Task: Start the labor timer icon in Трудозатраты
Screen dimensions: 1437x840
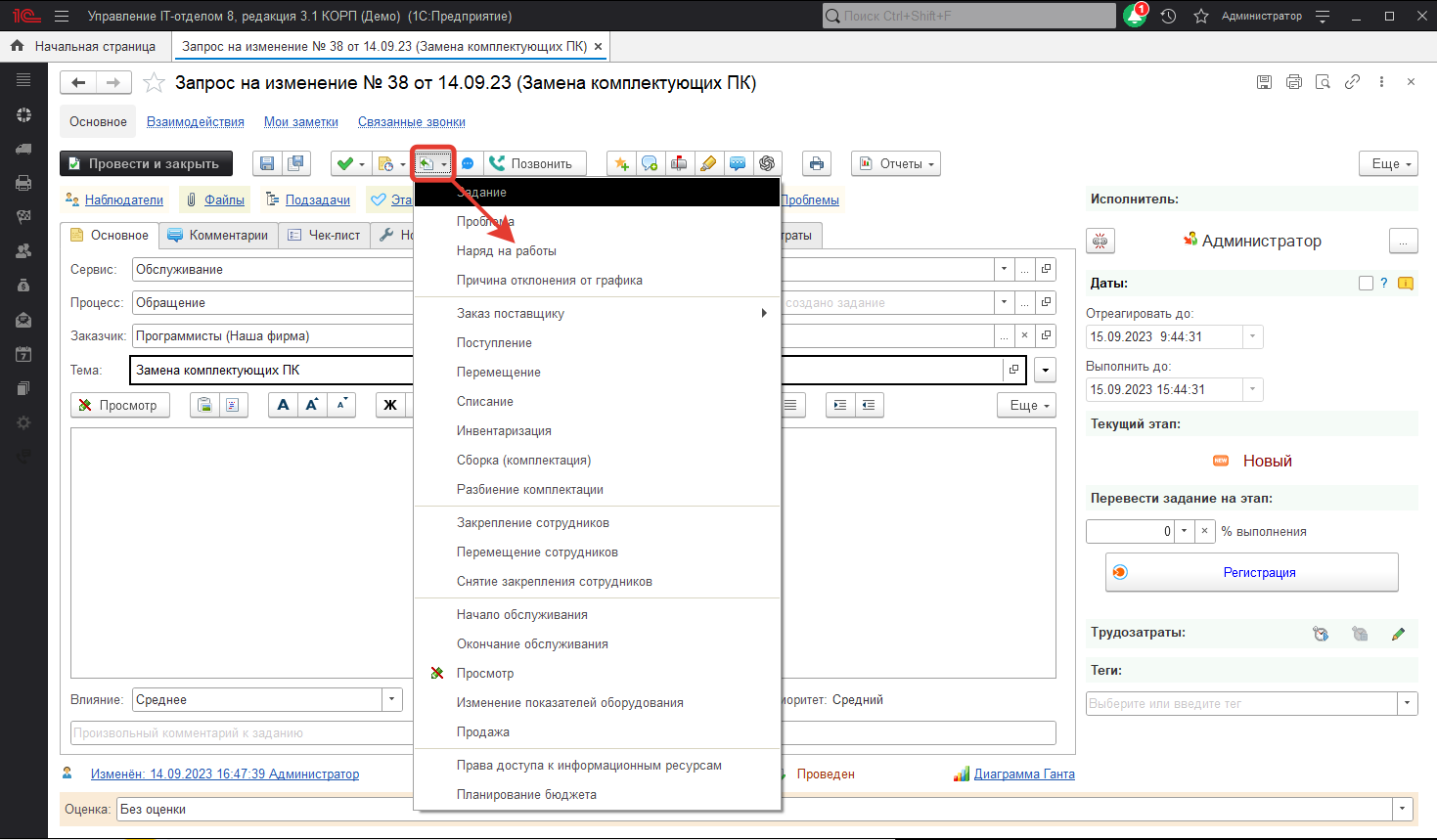Action: click(x=1321, y=634)
